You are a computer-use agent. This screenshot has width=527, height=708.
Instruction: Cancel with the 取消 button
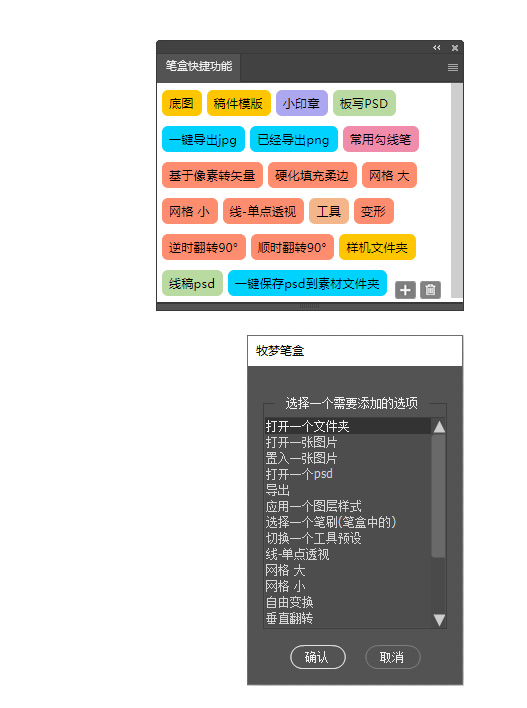[x=392, y=657]
